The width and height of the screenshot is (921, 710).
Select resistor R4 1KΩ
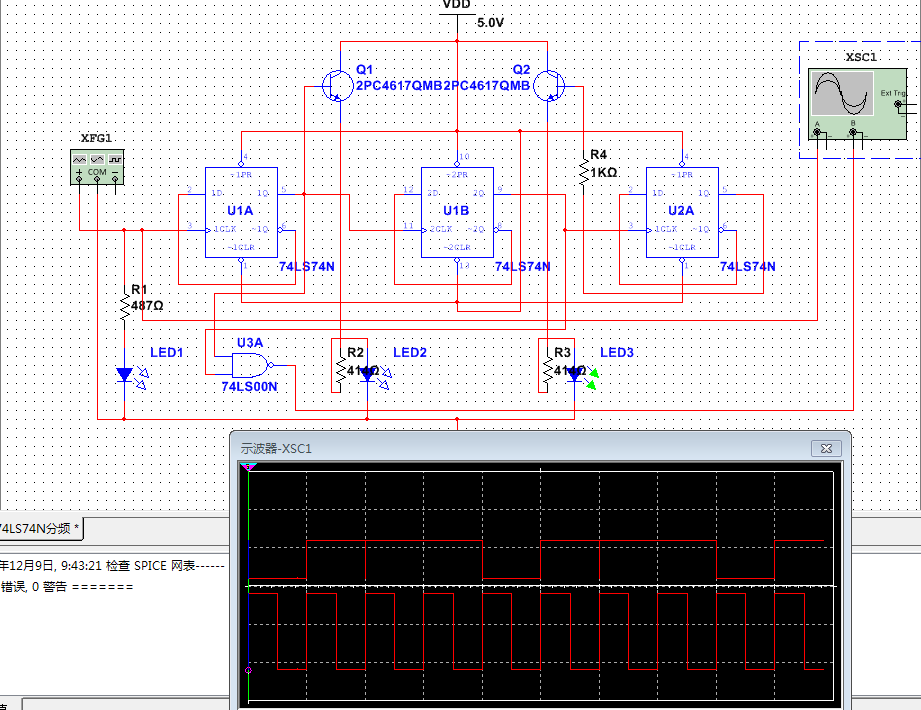[585, 170]
